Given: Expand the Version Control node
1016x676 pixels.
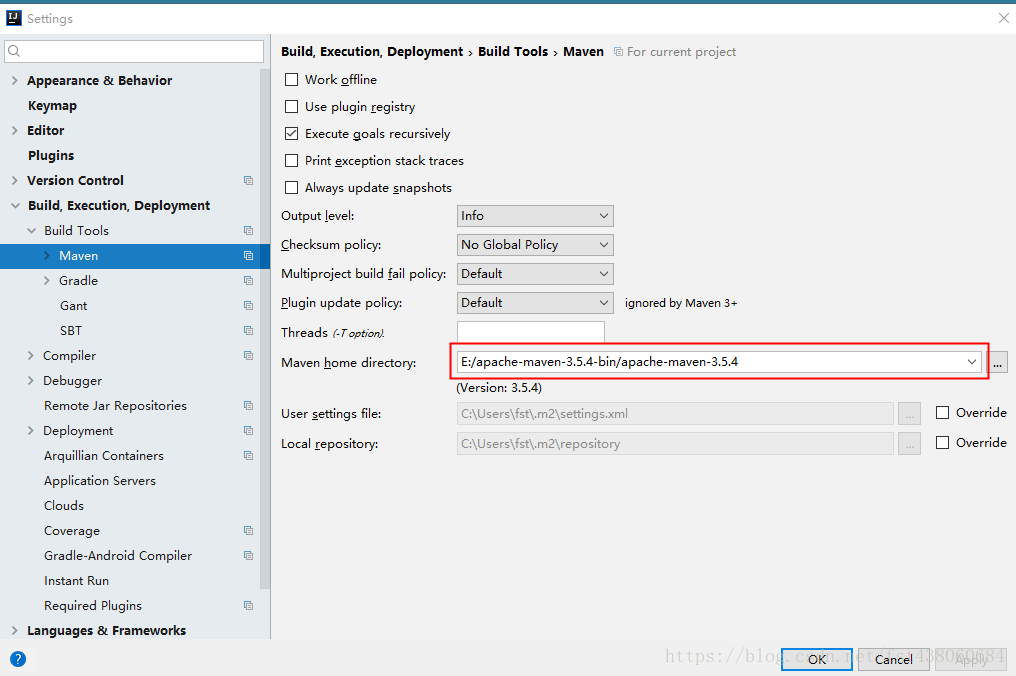Looking at the screenshot, I should (x=14, y=180).
